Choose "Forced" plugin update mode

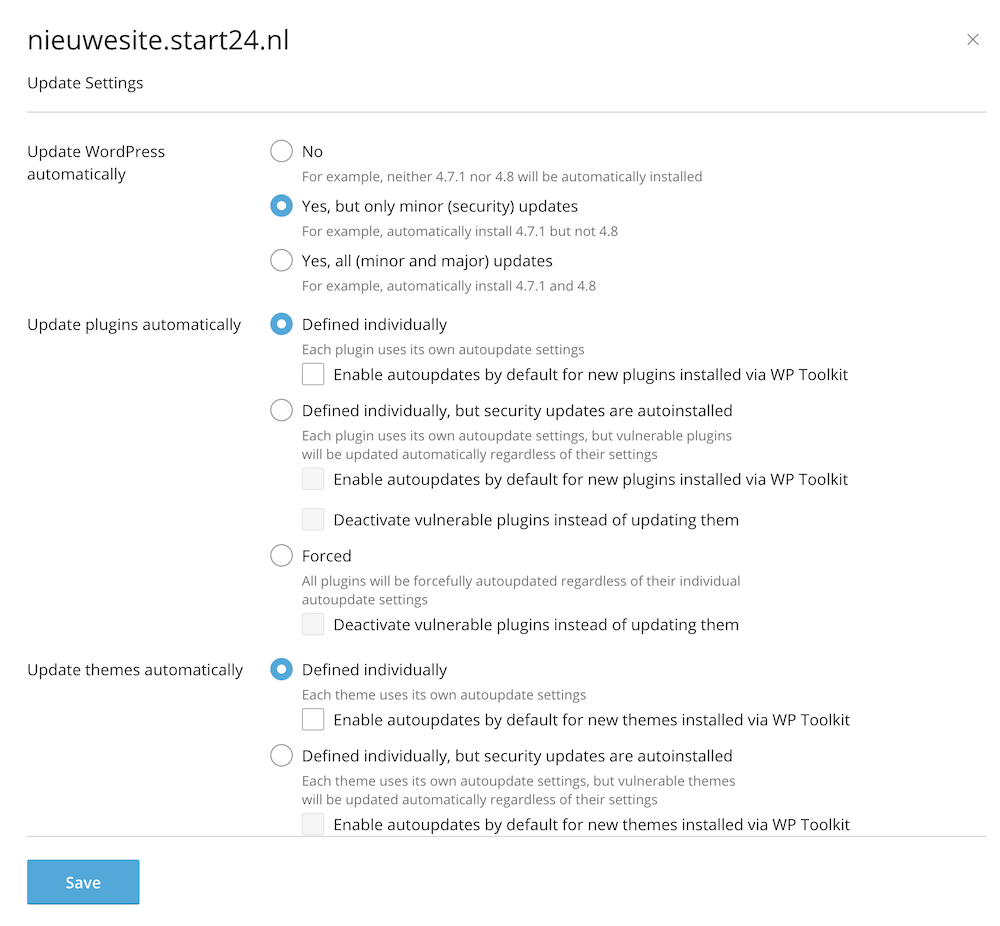[x=281, y=556]
